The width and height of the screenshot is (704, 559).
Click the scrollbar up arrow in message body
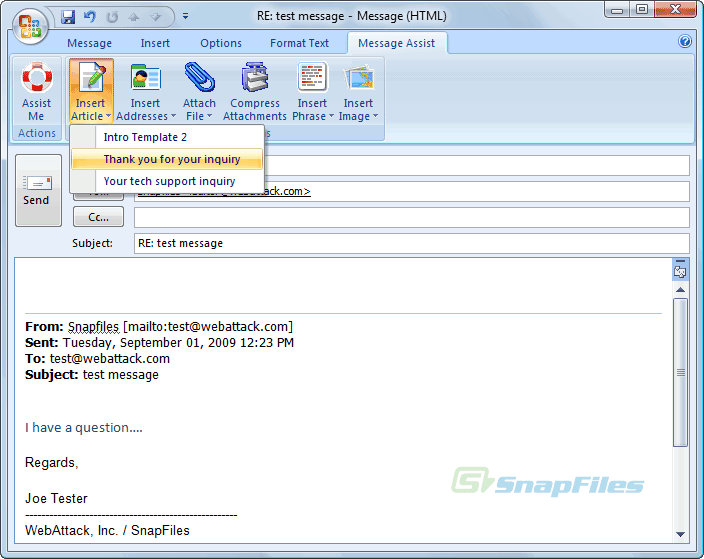(x=680, y=290)
